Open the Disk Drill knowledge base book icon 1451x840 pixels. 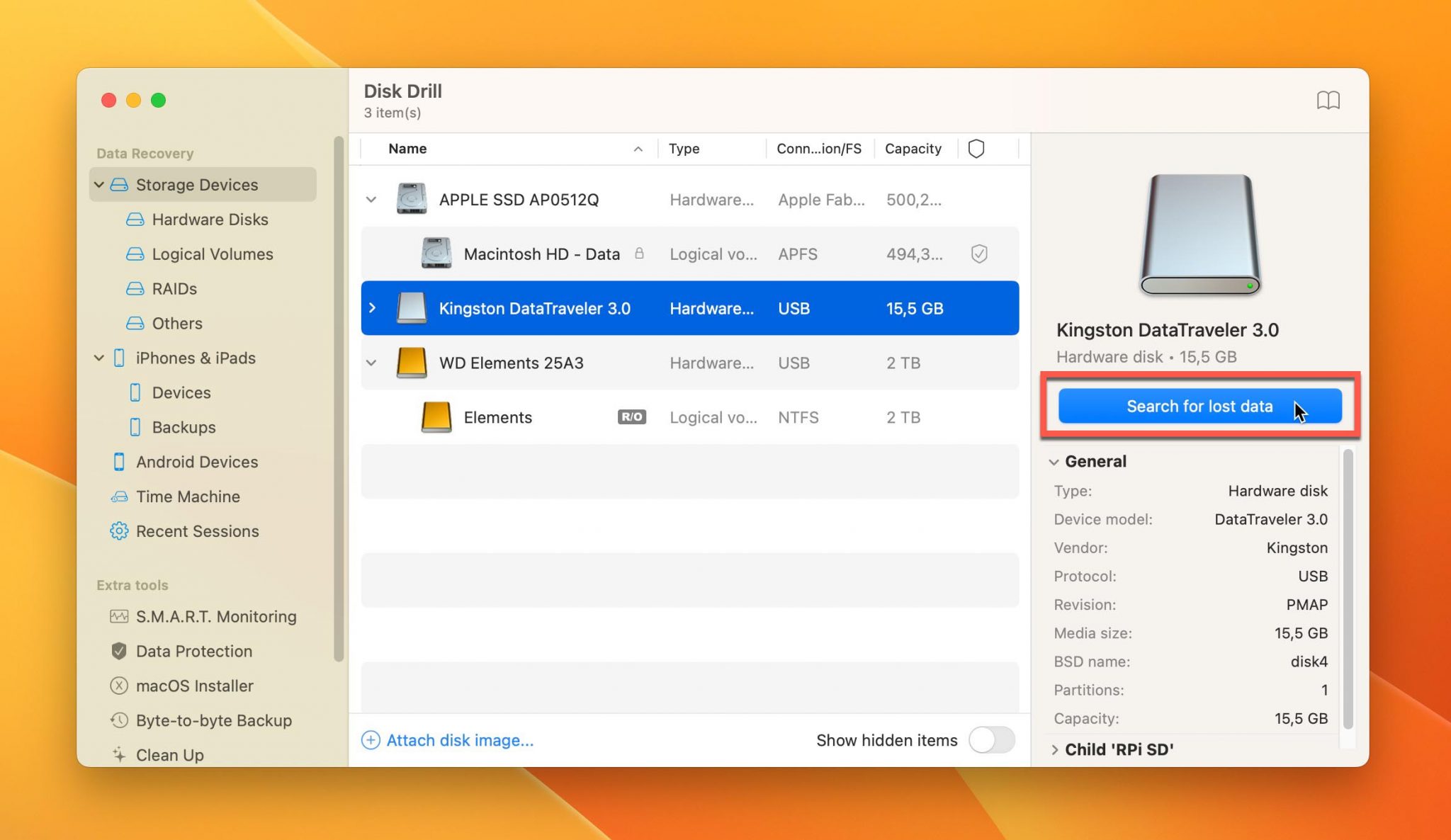pos(1329,100)
